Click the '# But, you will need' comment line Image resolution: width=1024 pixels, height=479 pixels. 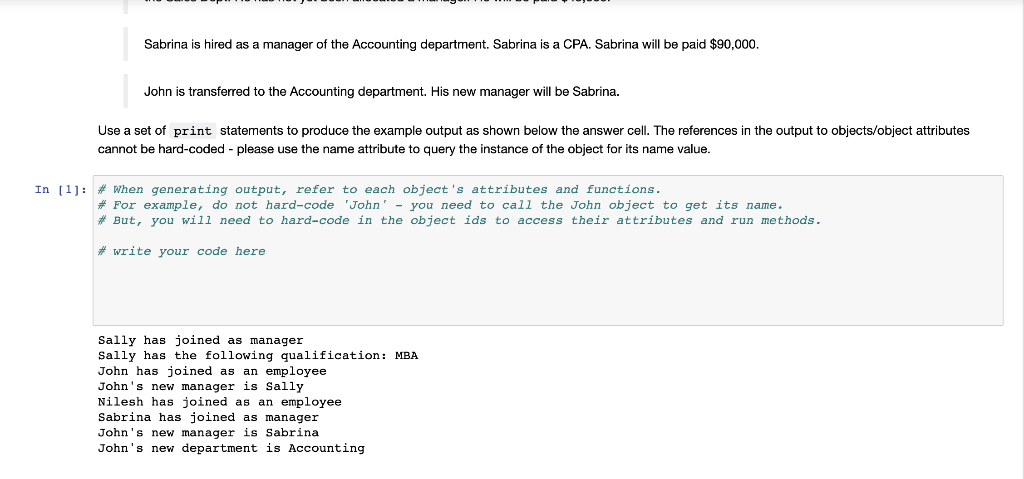460,221
